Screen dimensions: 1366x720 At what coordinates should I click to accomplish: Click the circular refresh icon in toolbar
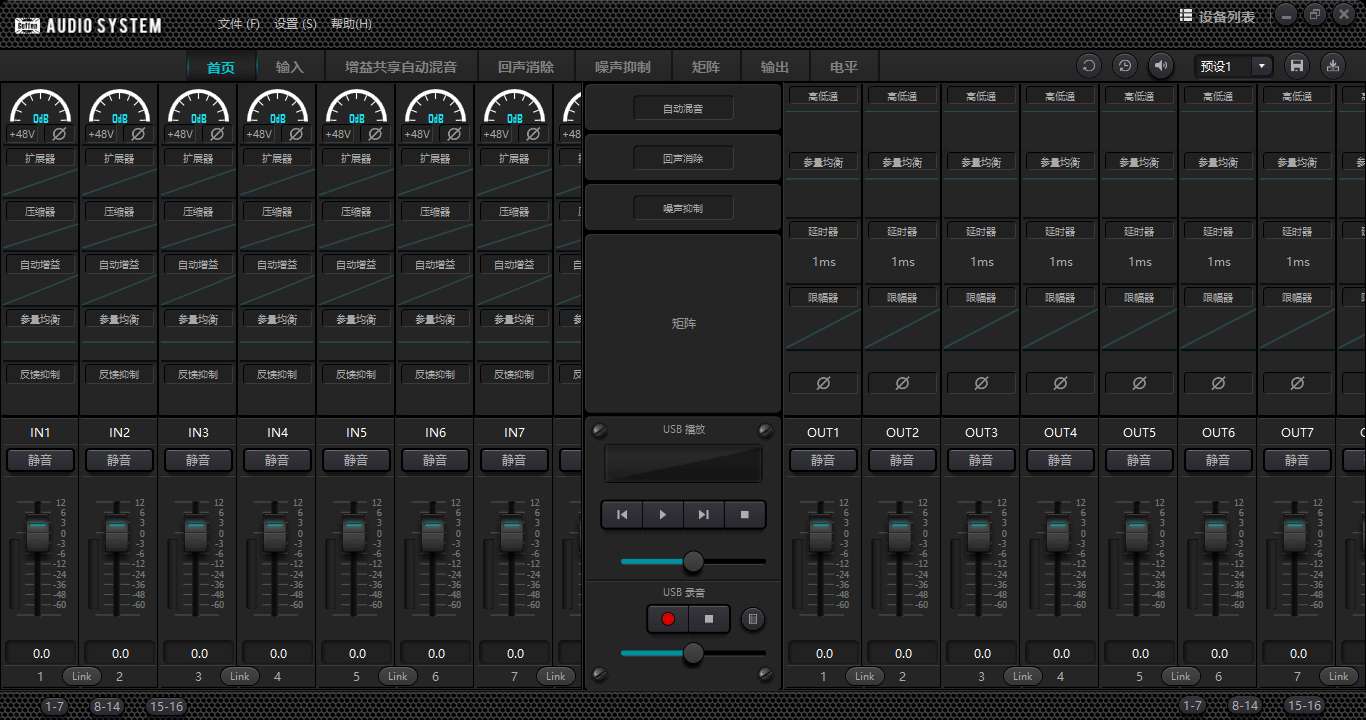(x=1089, y=66)
